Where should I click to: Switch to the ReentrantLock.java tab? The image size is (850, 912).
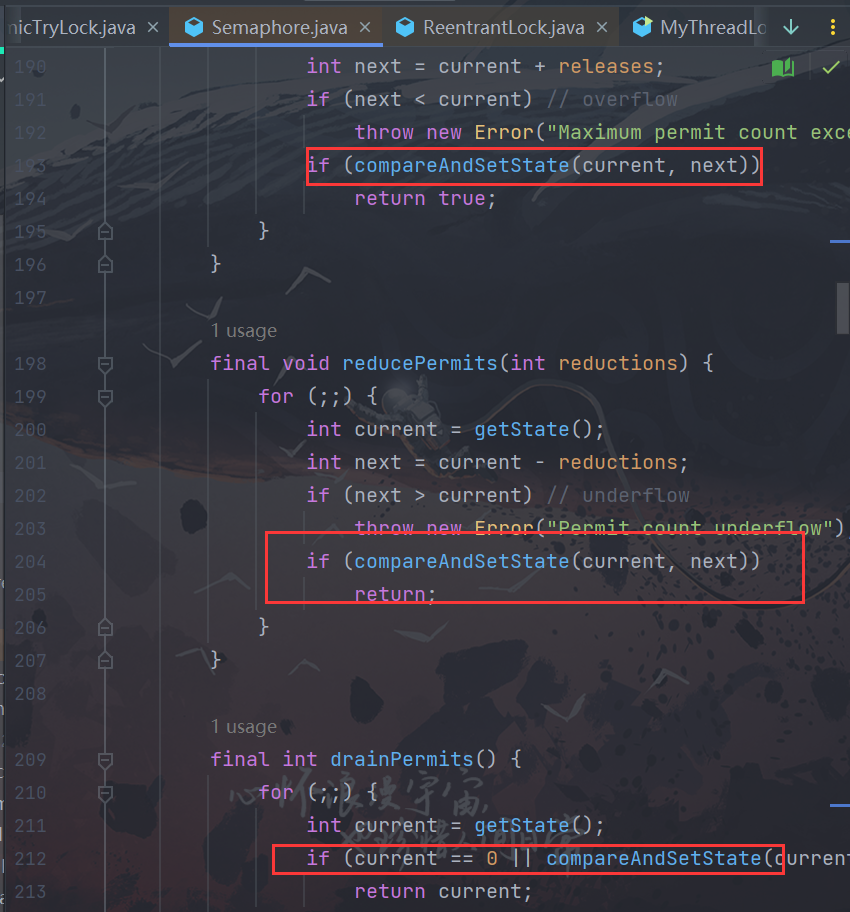click(x=503, y=27)
